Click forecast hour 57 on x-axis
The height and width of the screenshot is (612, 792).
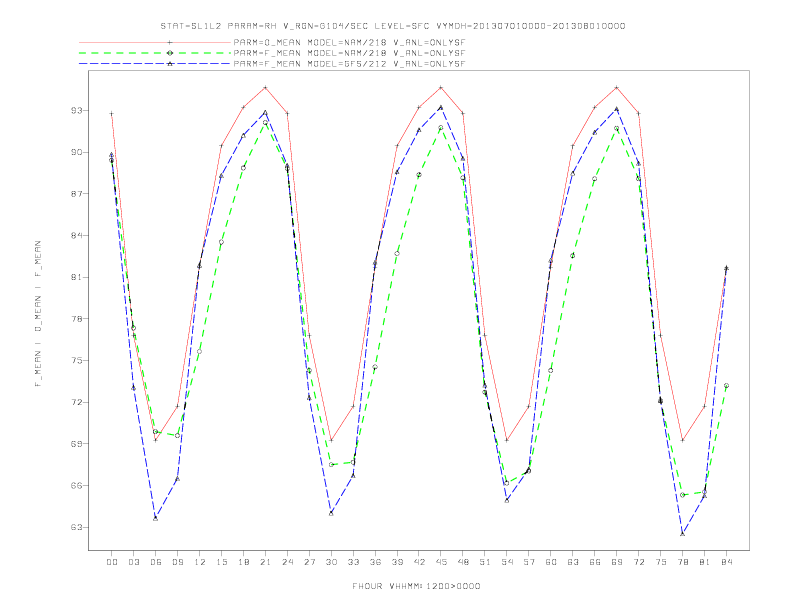point(529,562)
